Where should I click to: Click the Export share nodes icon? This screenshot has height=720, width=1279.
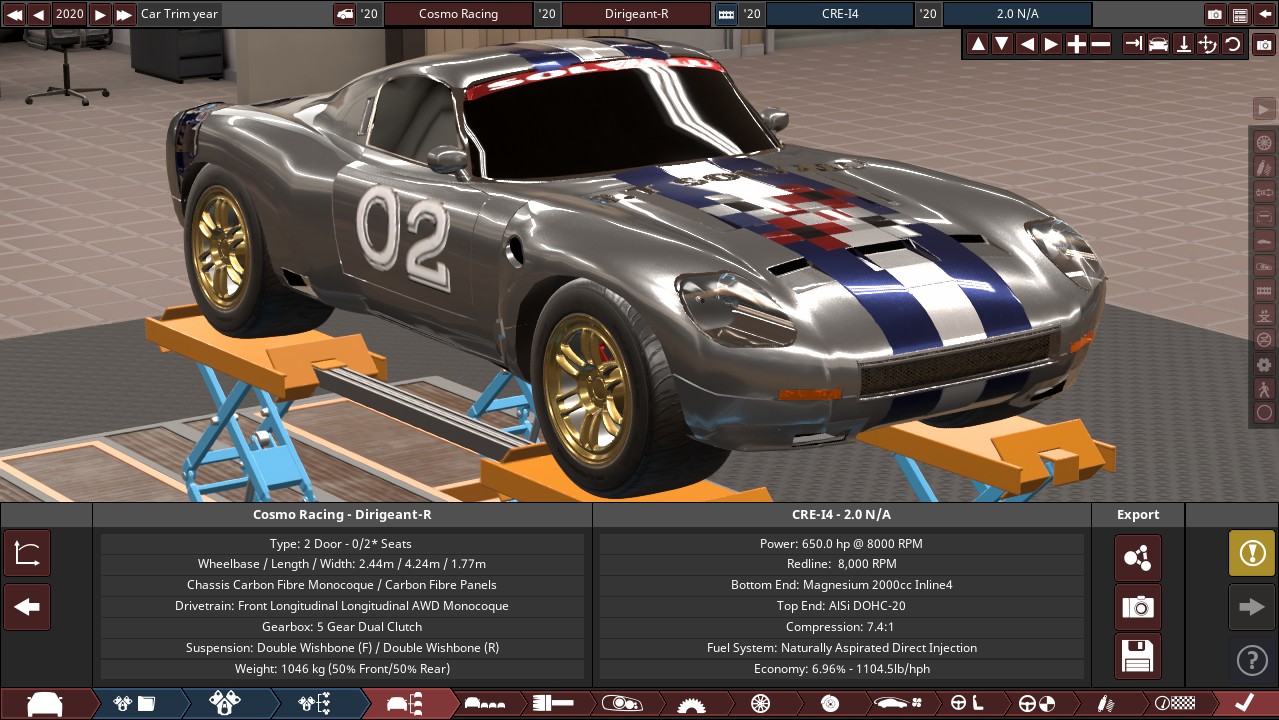click(x=1138, y=558)
